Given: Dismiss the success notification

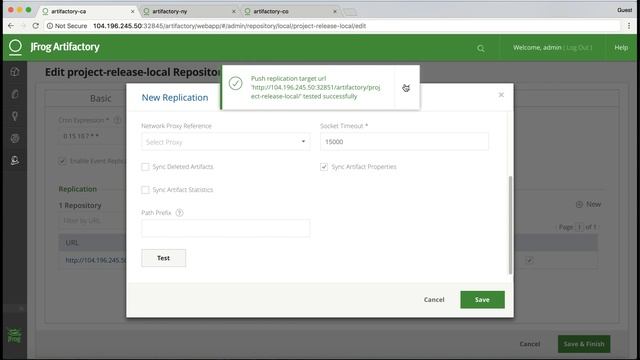Looking at the screenshot, I should tap(406, 88).
